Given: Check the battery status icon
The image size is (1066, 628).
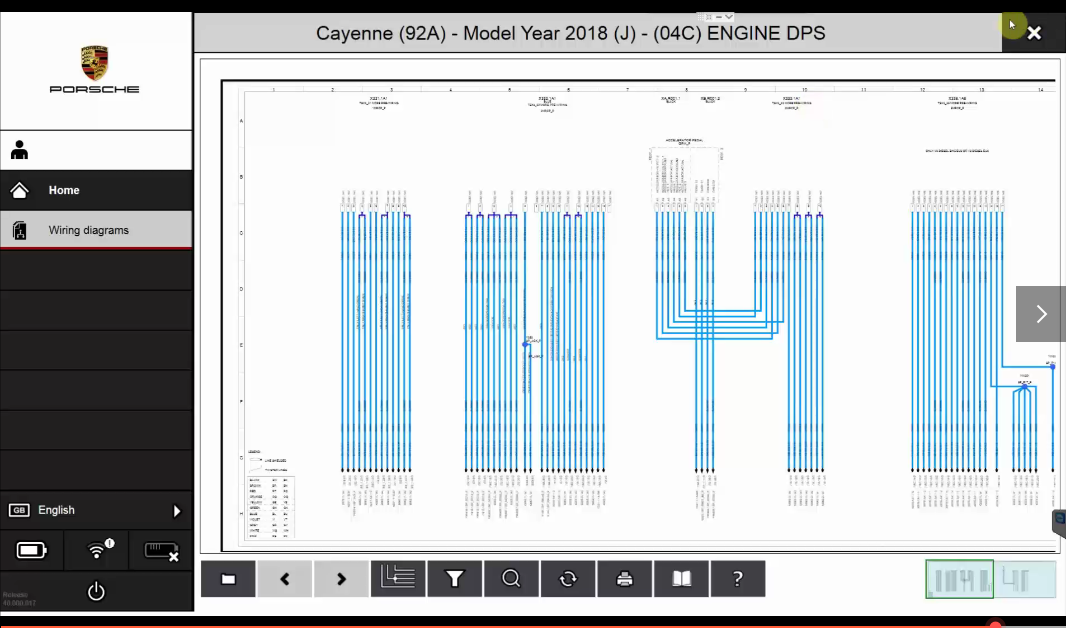Looking at the screenshot, I should coord(32,551).
